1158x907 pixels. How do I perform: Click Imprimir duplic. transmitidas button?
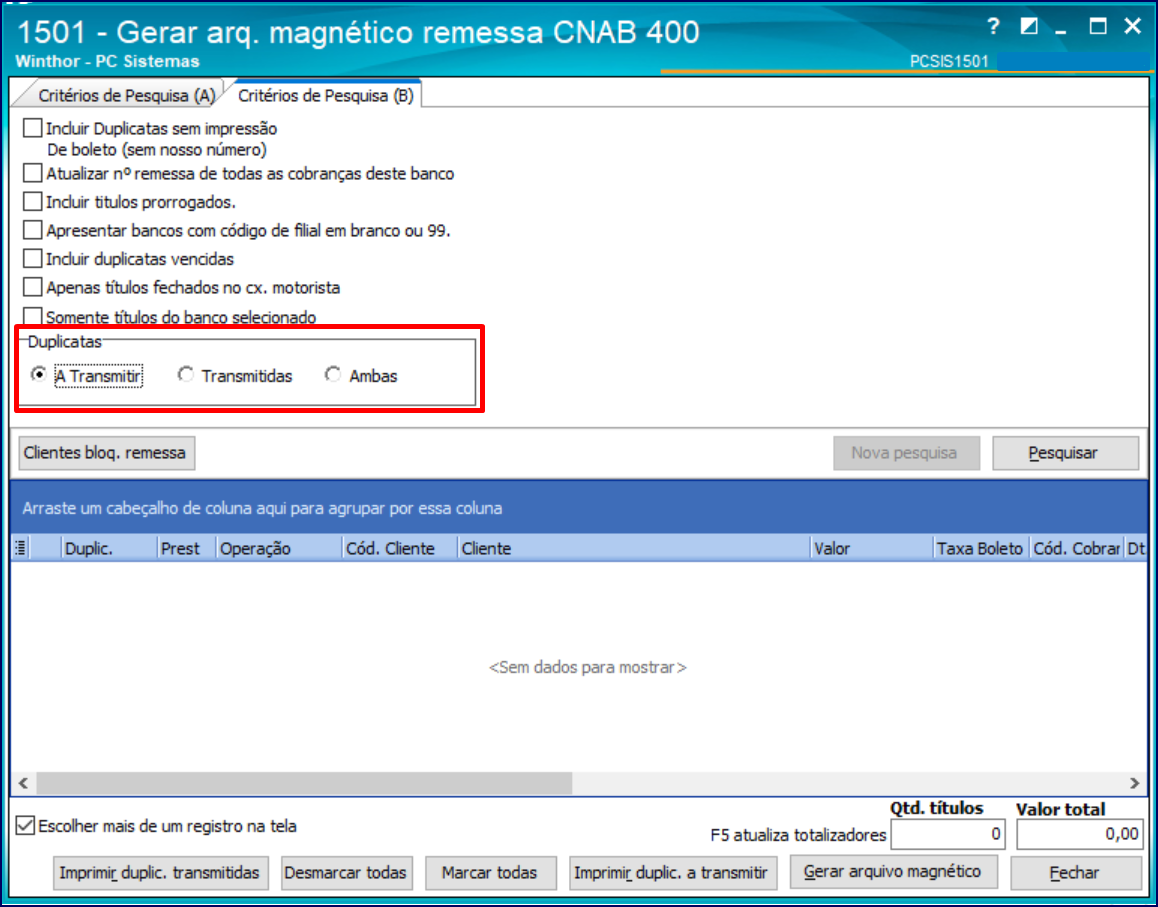point(160,873)
